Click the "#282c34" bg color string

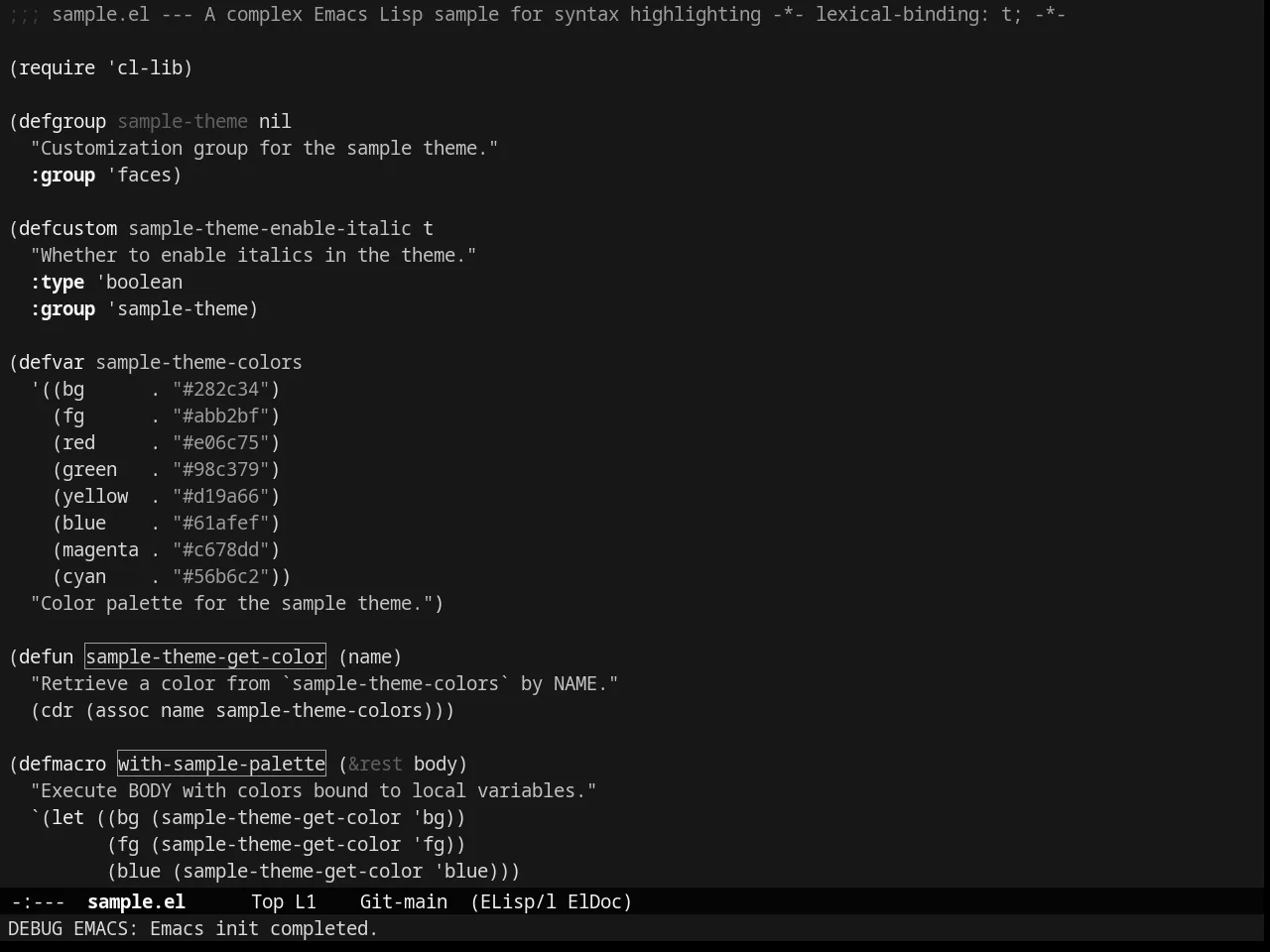coord(221,389)
